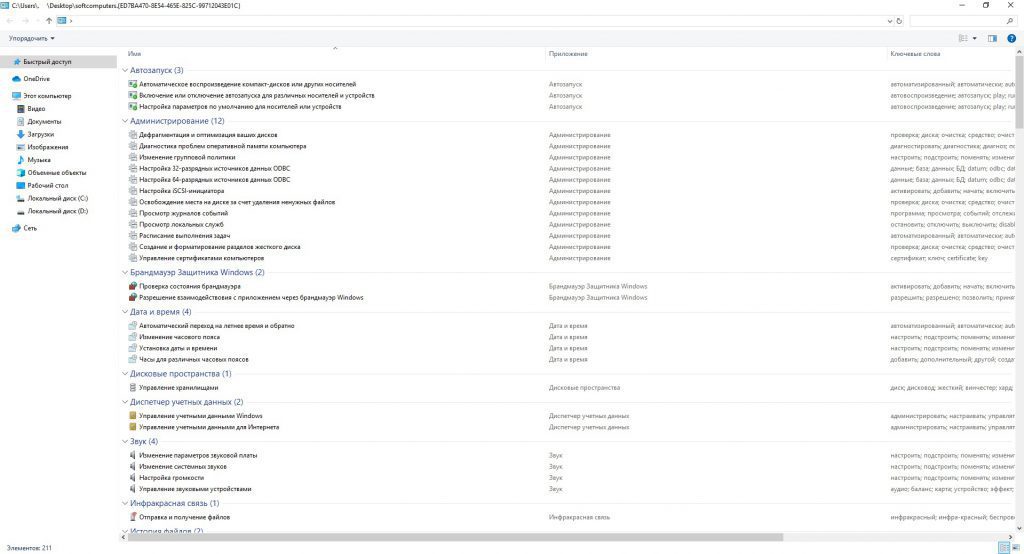Open Загрузки folder in the sidebar
1024x554 pixels.
(x=40, y=133)
